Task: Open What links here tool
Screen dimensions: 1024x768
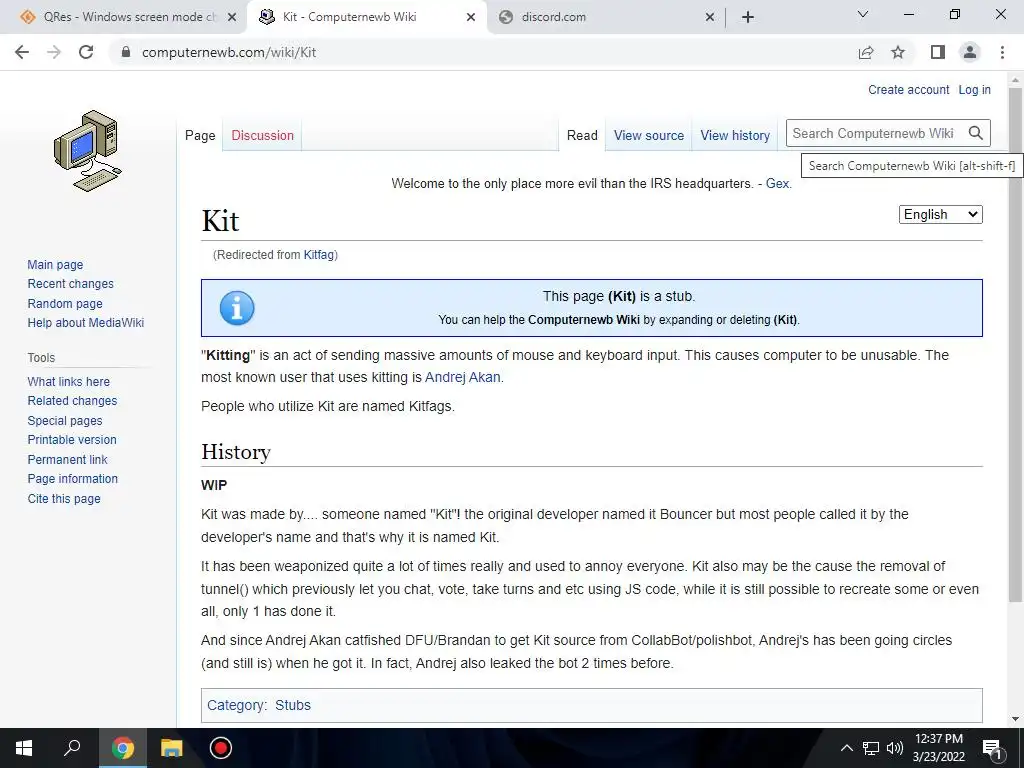Action: pyautogui.click(x=69, y=381)
